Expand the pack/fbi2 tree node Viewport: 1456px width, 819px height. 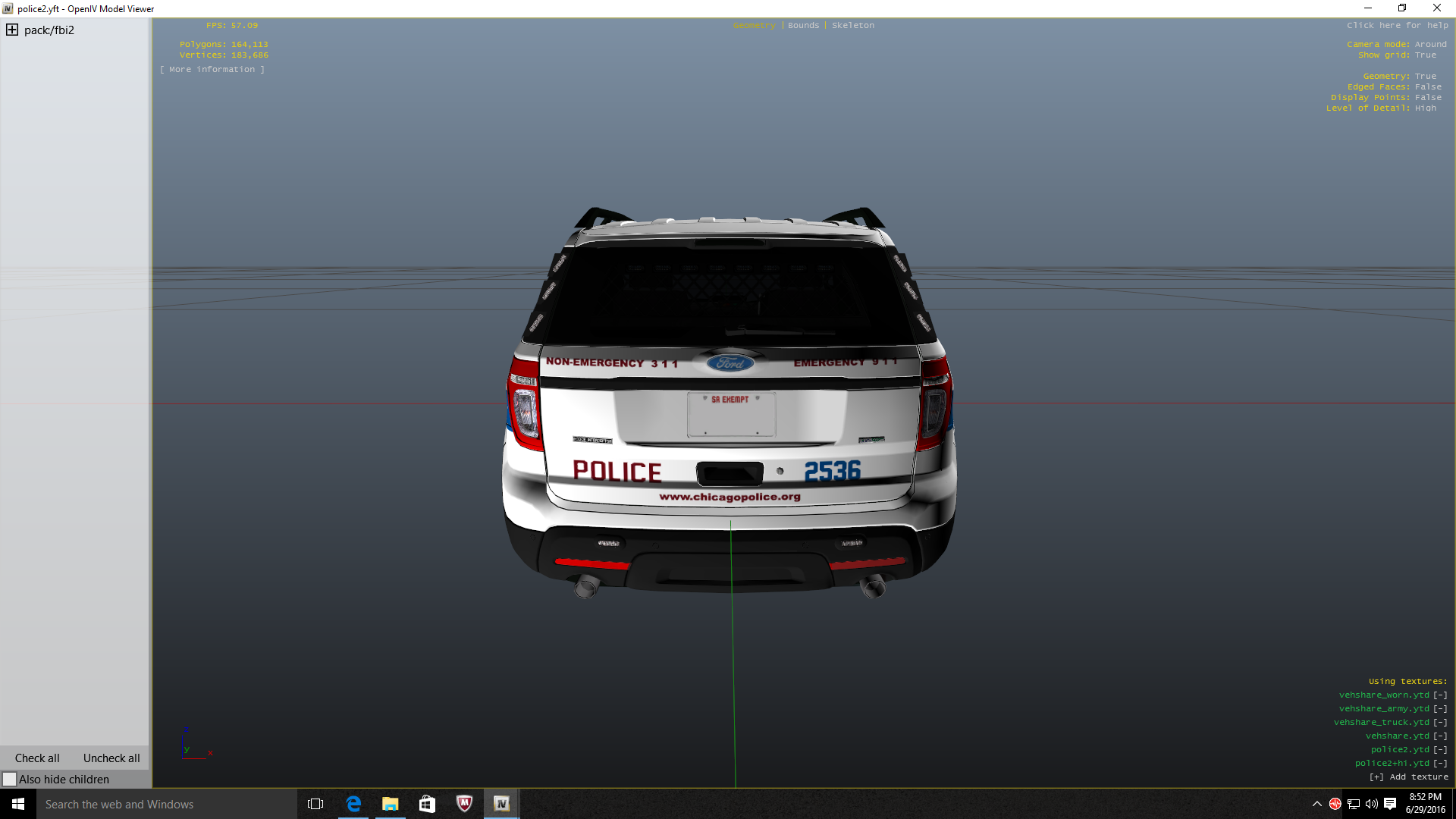(x=12, y=30)
